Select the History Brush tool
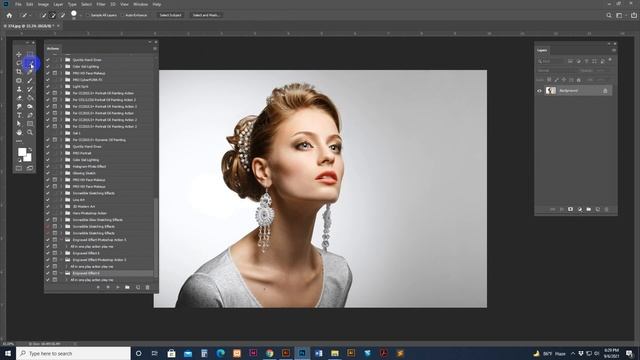This screenshot has width=640, height=360. (x=30, y=89)
